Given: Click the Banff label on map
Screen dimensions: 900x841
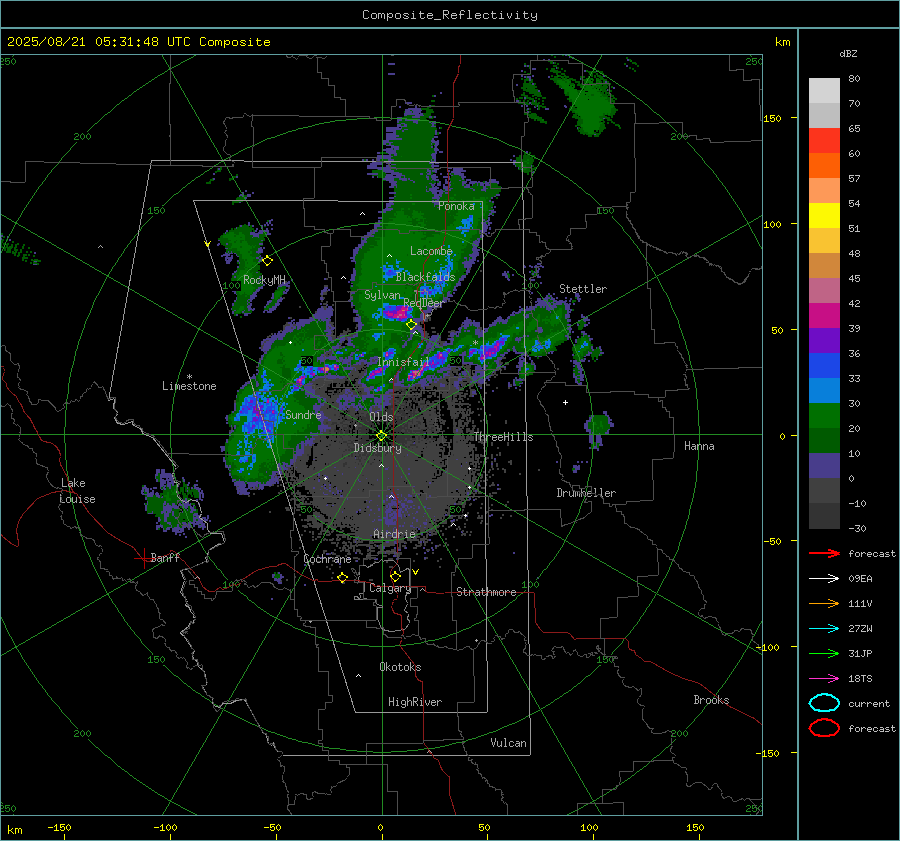Looking at the screenshot, I should [x=165, y=558].
